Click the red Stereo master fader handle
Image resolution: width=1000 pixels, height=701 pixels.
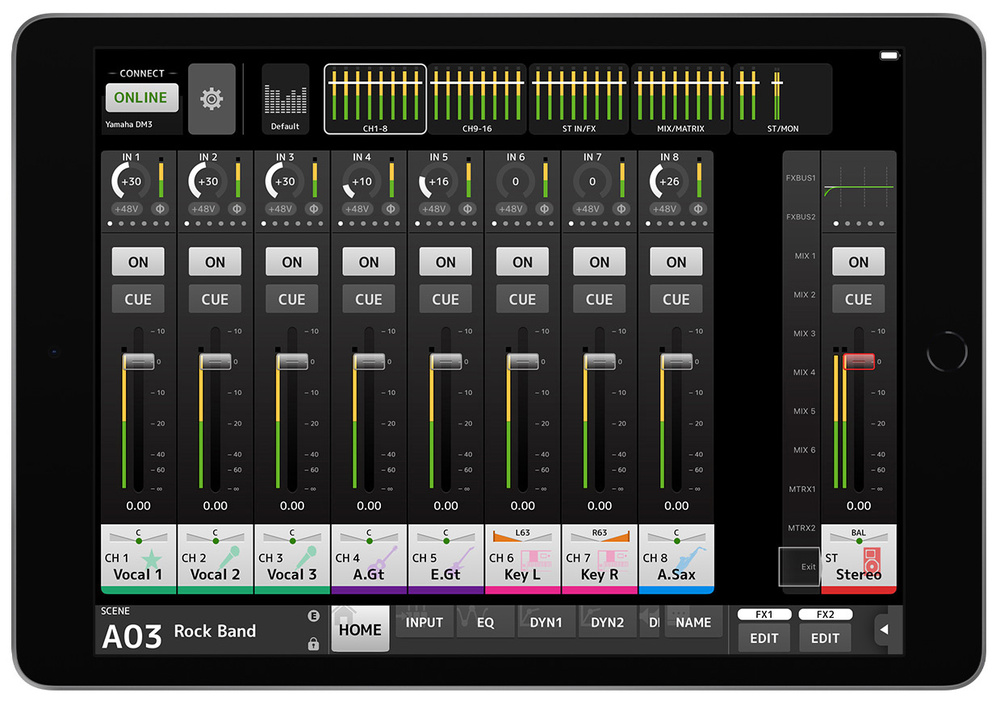click(x=859, y=362)
